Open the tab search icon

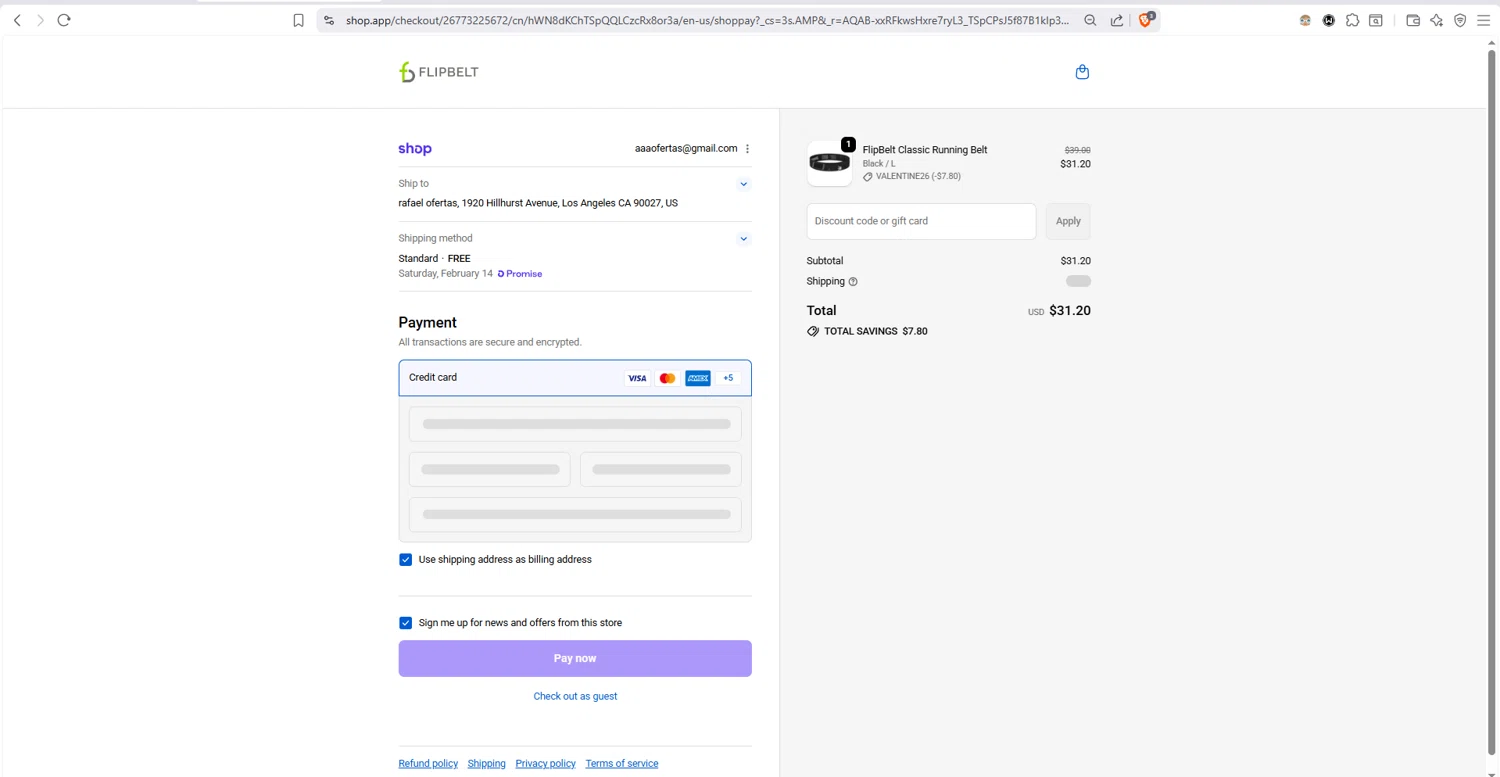[1376, 20]
